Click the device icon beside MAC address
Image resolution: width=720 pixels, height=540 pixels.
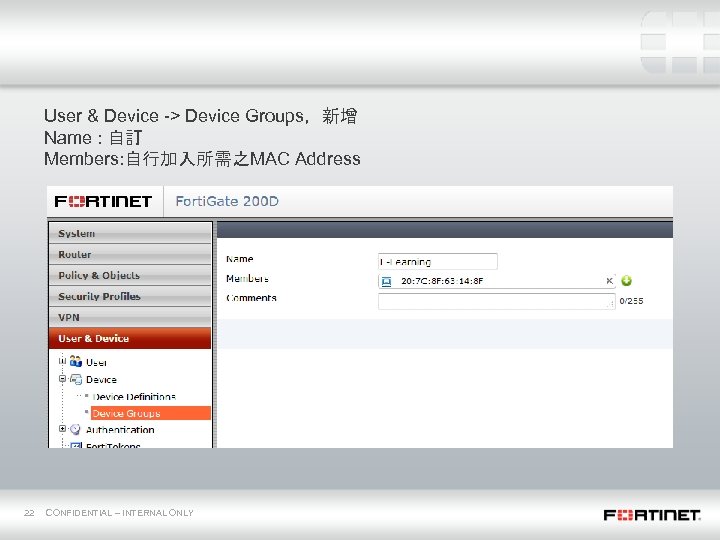tap(387, 281)
